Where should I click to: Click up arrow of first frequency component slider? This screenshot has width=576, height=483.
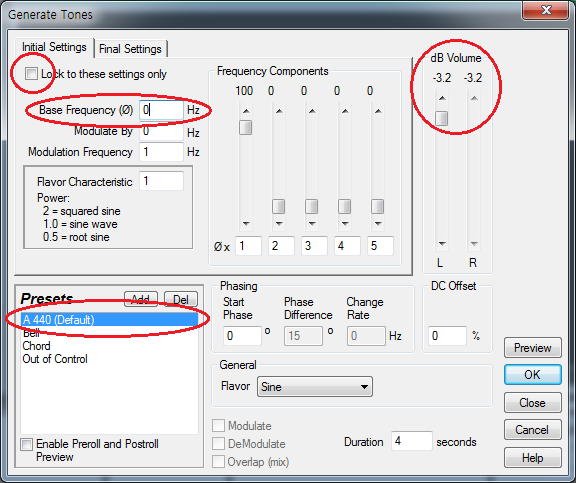coord(246,111)
